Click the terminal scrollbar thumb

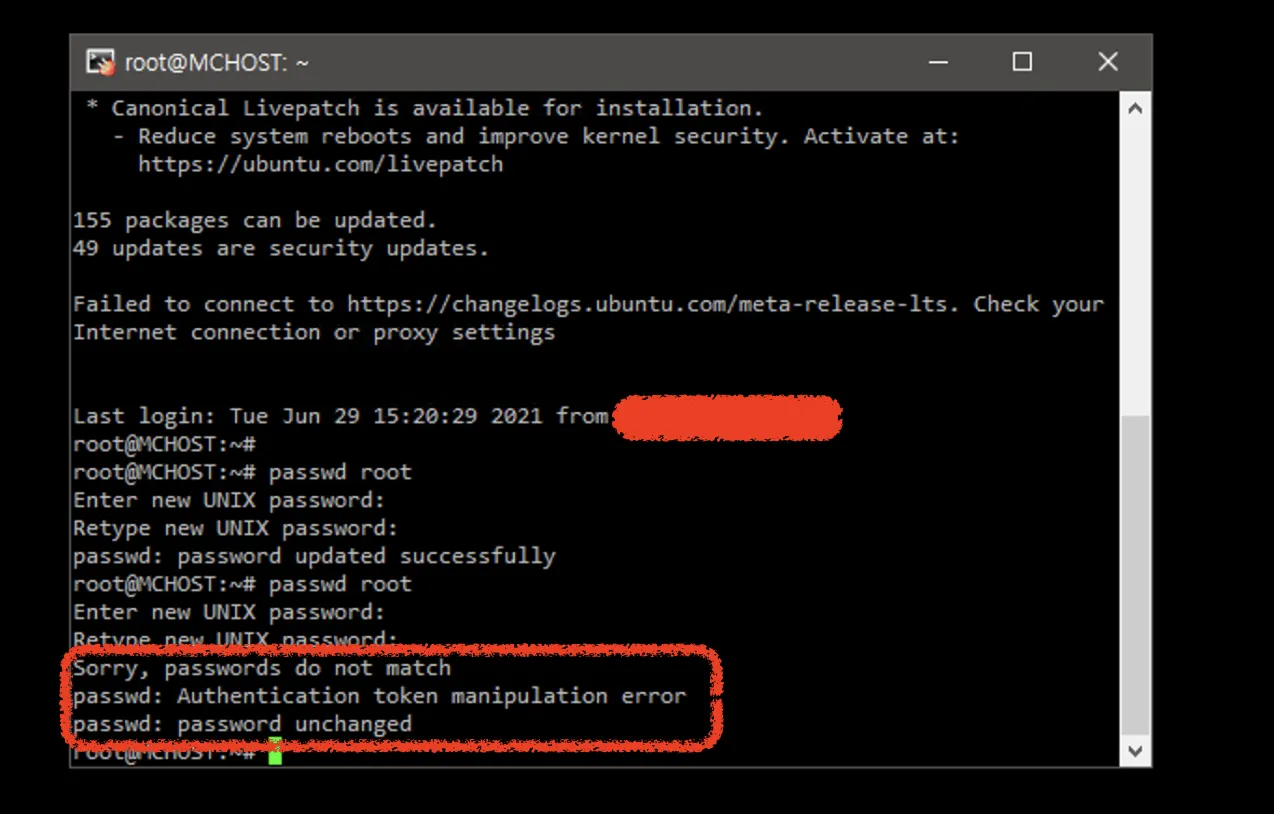[1135, 574]
